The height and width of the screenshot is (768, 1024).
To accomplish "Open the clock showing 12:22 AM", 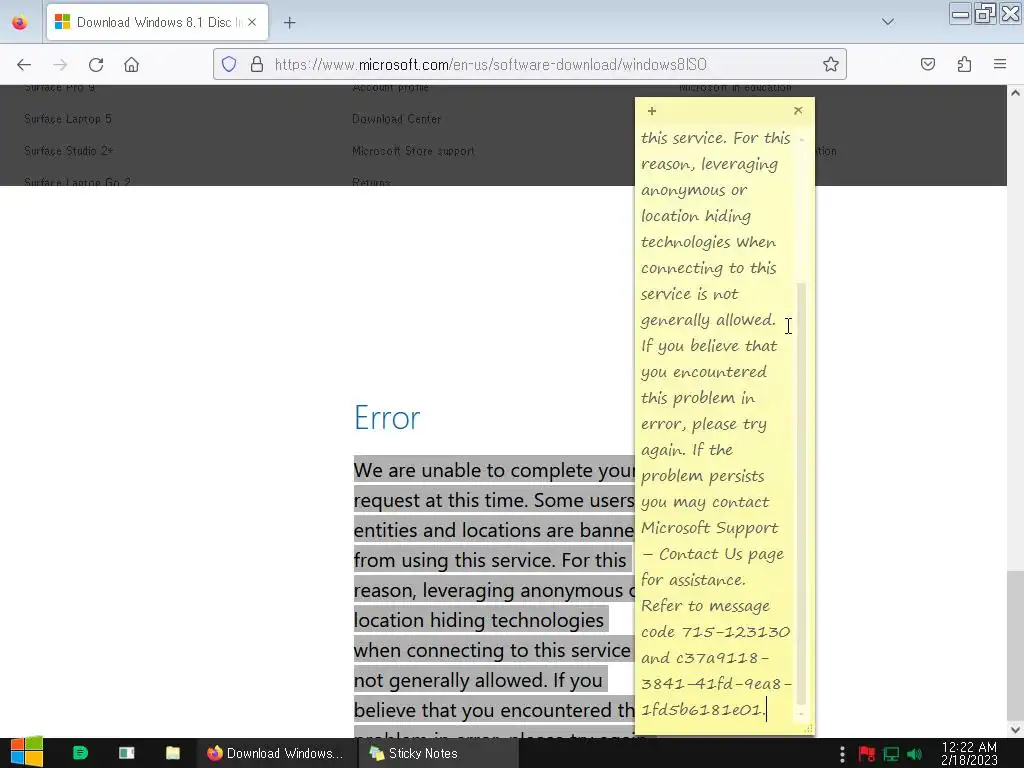I will click(x=969, y=753).
